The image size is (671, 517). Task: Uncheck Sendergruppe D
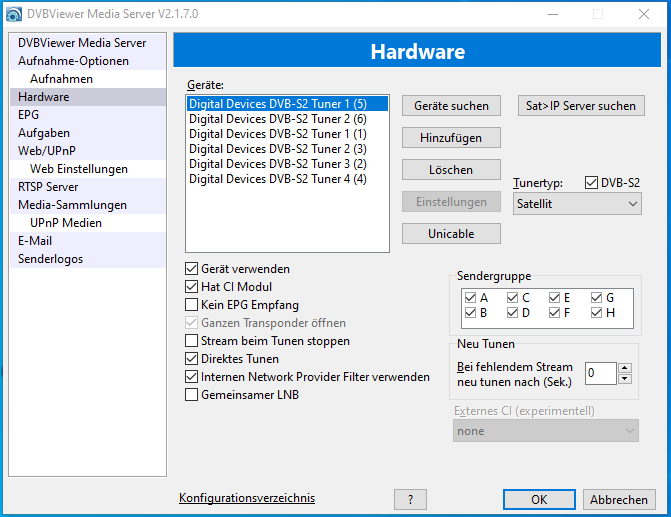click(x=512, y=313)
